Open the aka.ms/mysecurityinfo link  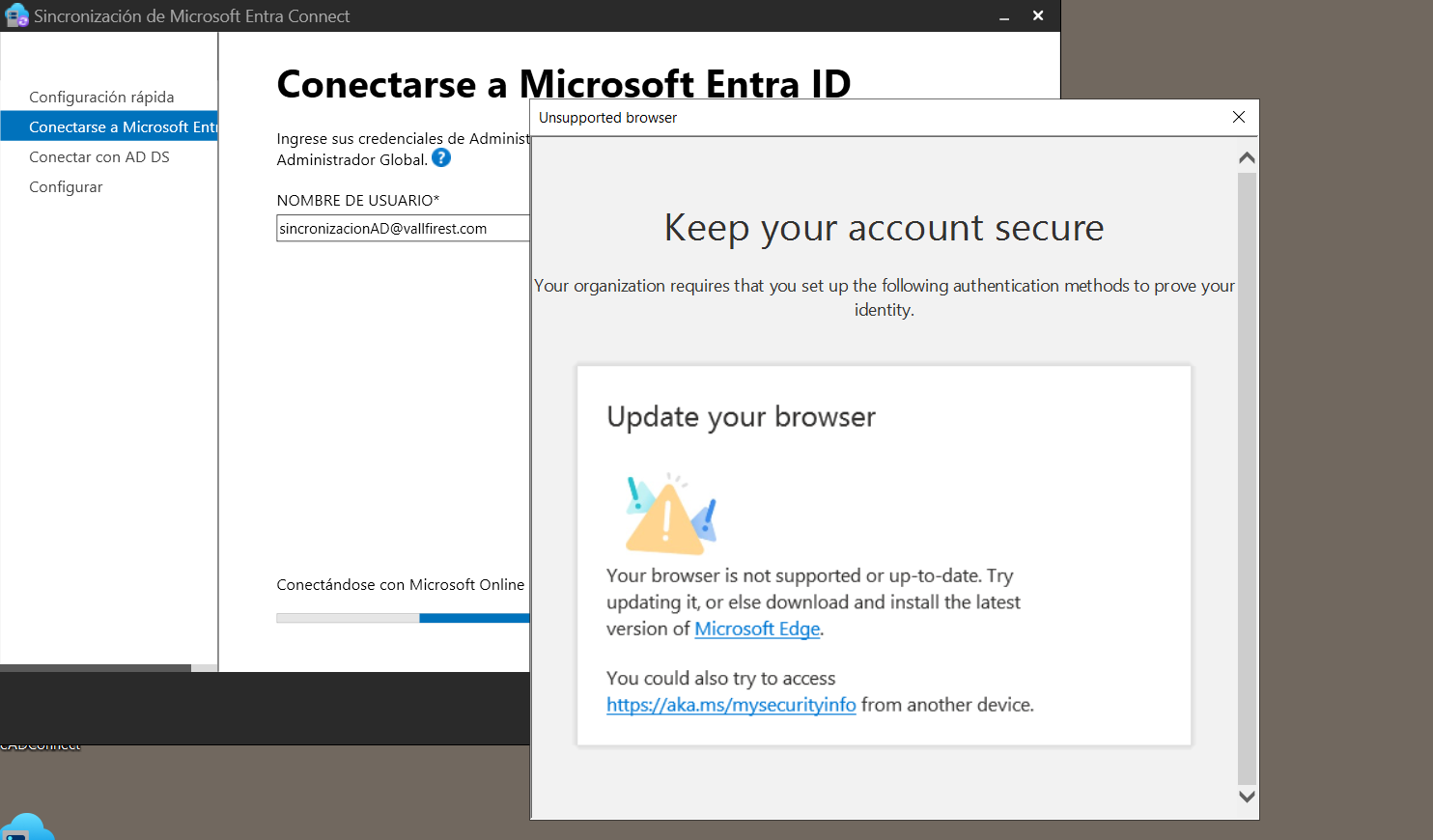coord(731,705)
